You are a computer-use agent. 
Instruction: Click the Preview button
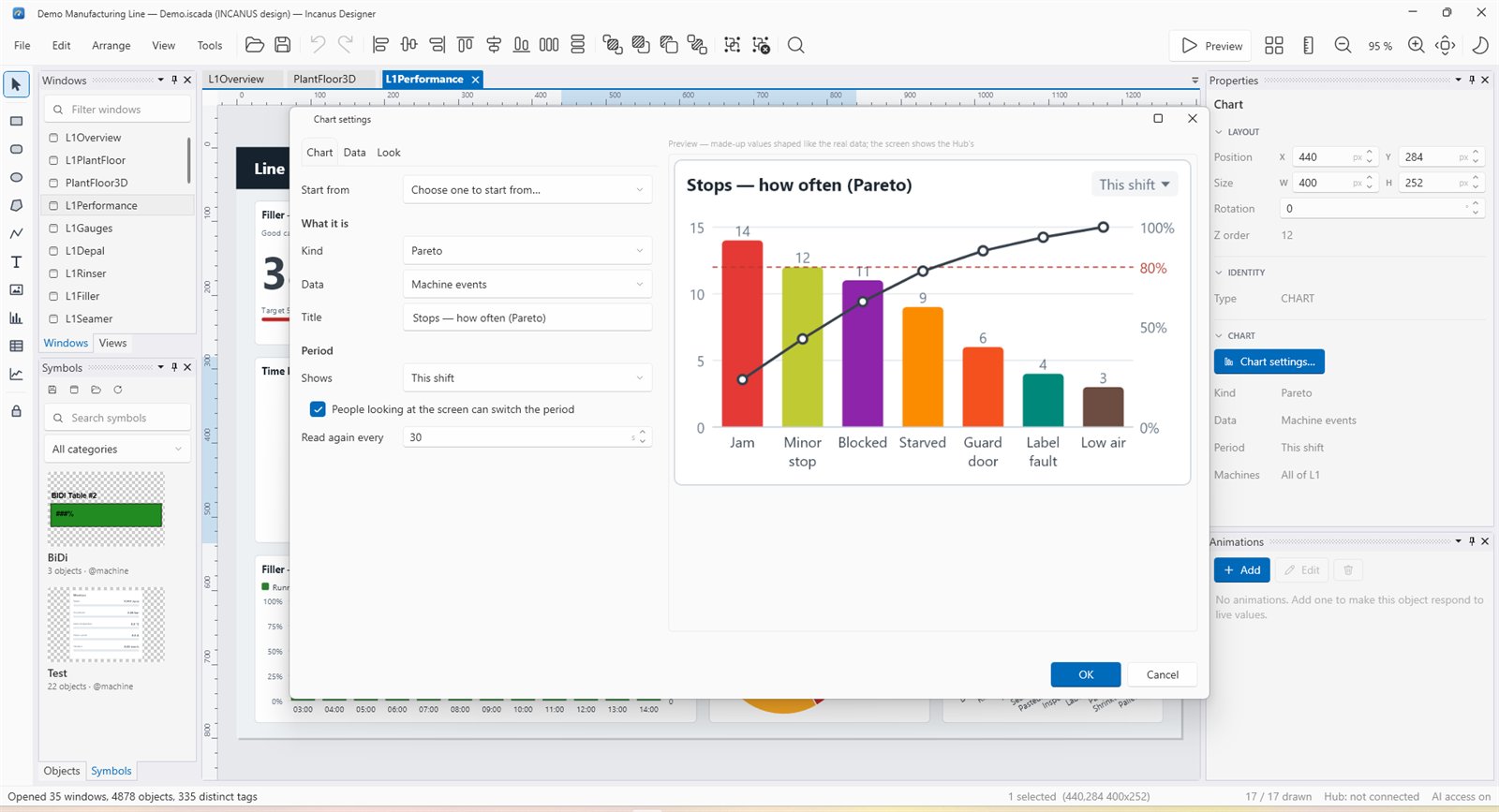click(x=1212, y=45)
